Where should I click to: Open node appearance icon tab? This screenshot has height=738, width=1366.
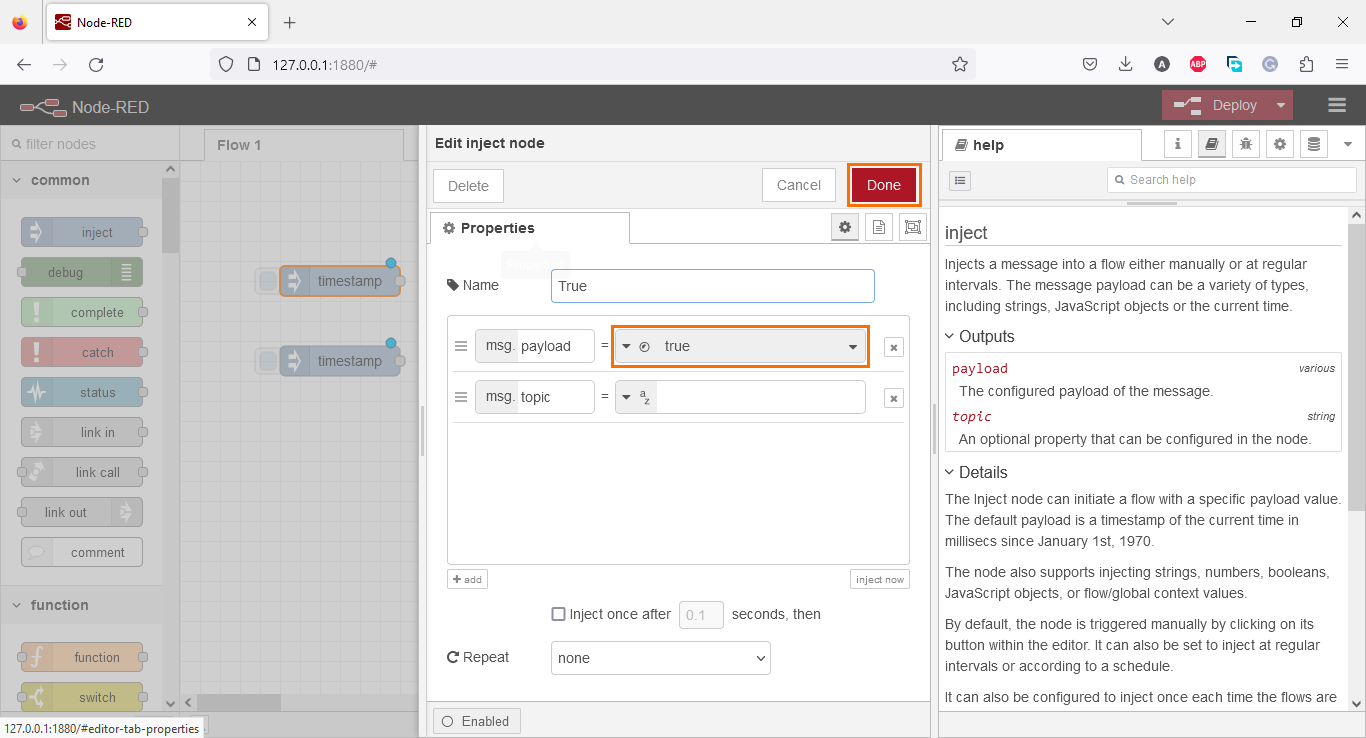tap(913, 227)
